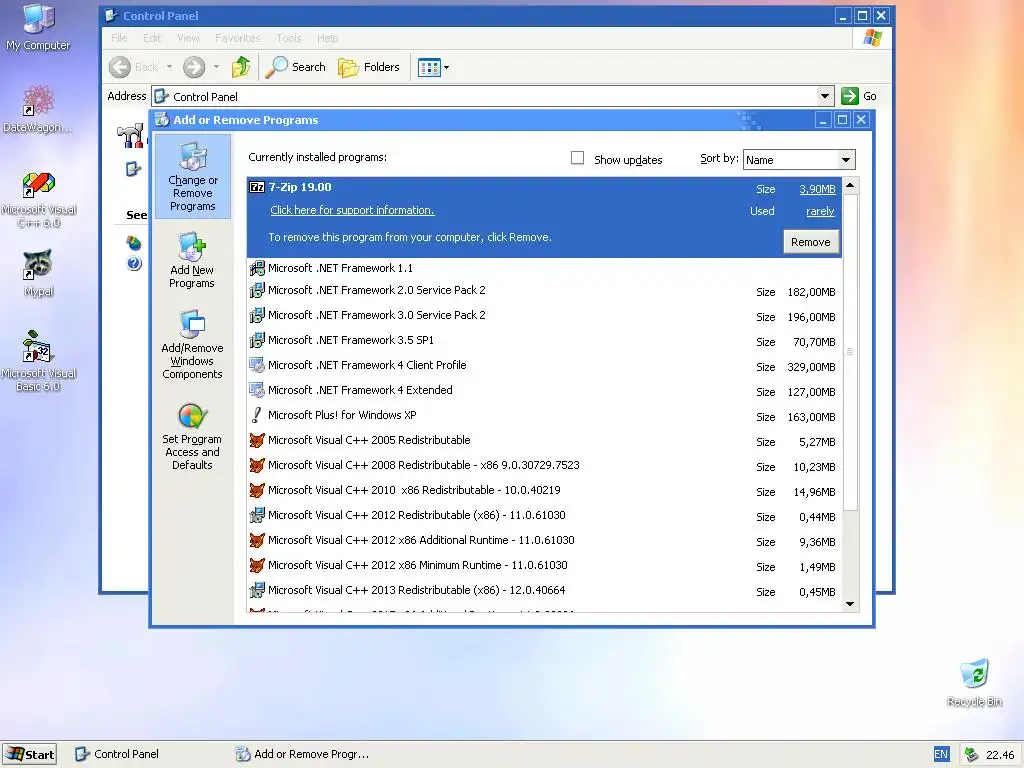Toggle the Folders toolbar button
Screen dimensions: 1024x768
(x=369, y=67)
